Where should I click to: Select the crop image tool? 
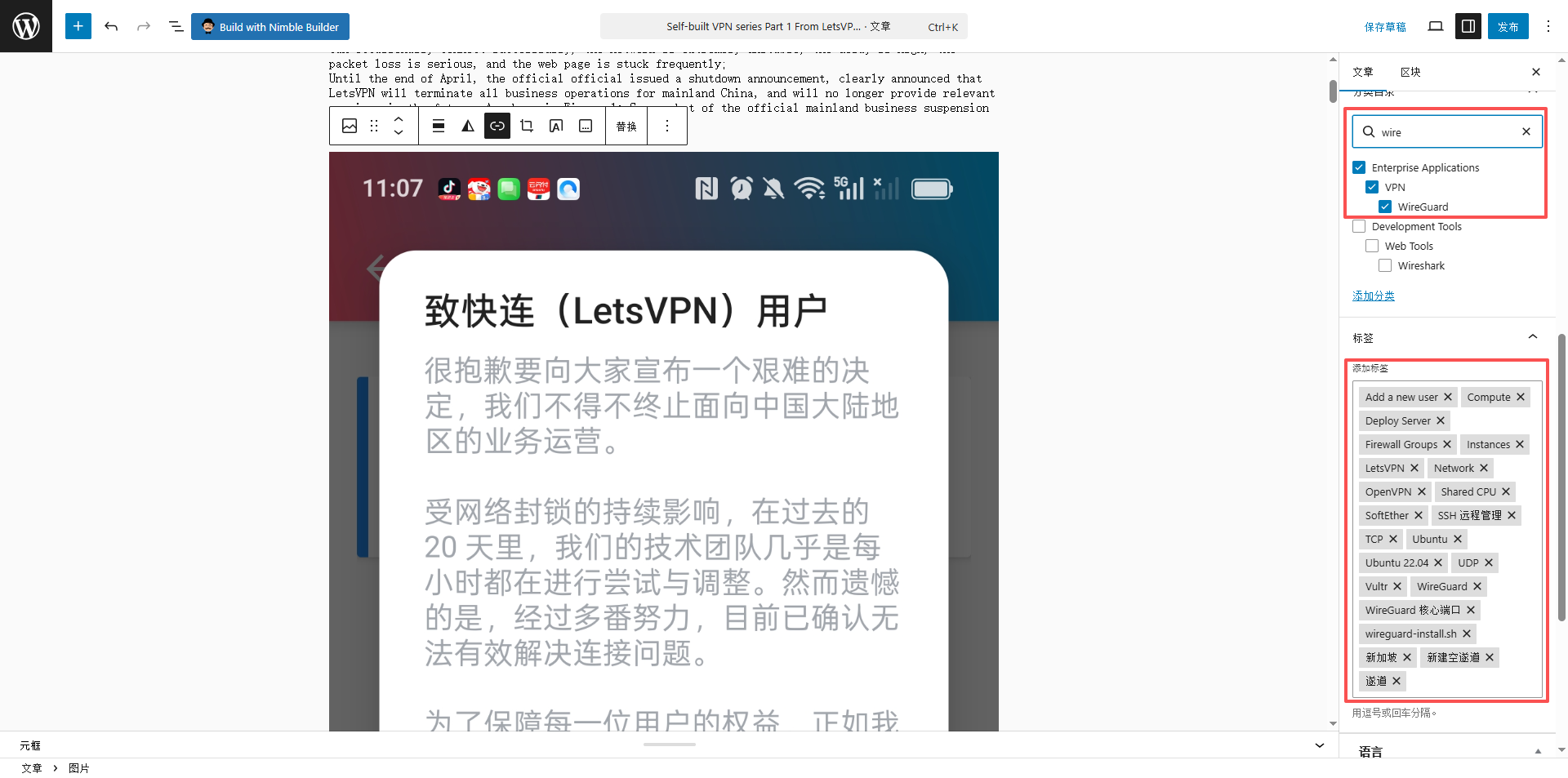527,126
